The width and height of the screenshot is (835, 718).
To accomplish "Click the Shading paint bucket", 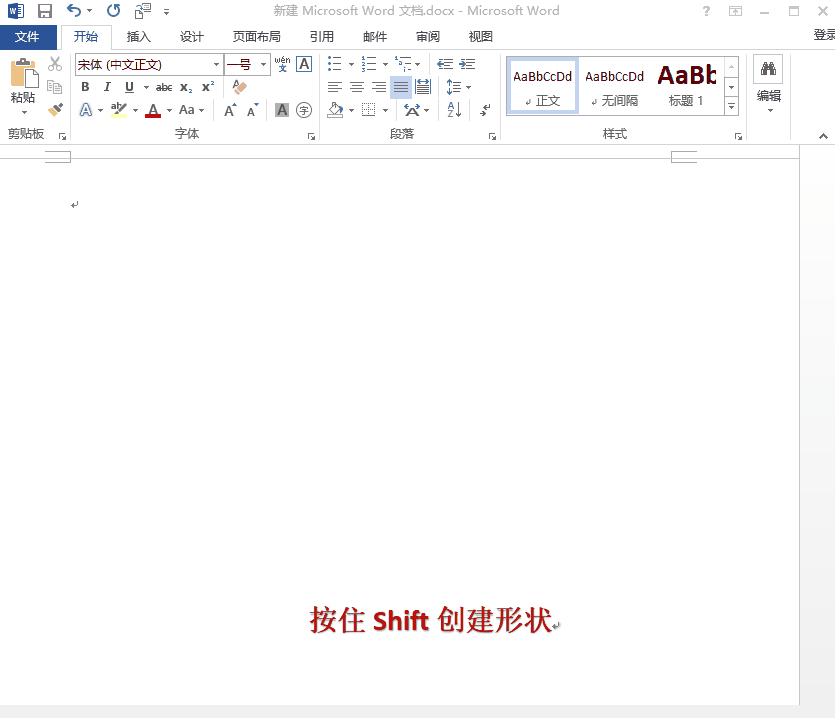I will pos(335,110).
